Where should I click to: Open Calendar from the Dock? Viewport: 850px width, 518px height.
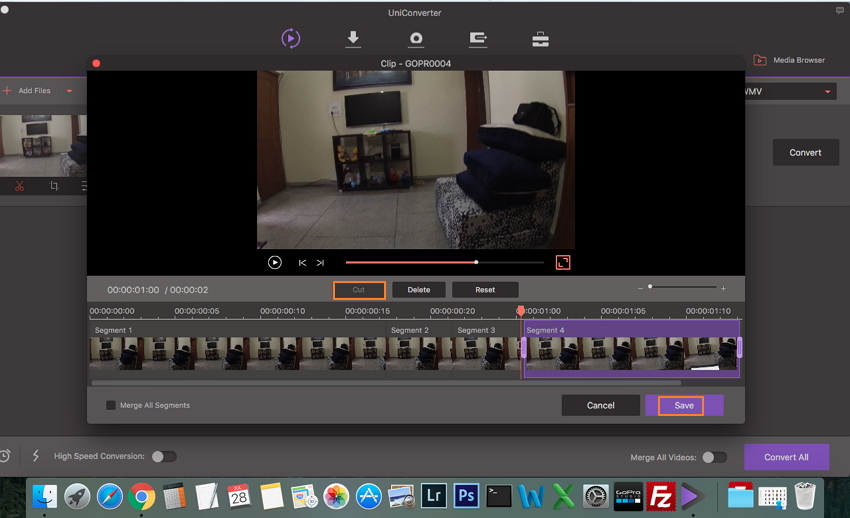[239, 496]
